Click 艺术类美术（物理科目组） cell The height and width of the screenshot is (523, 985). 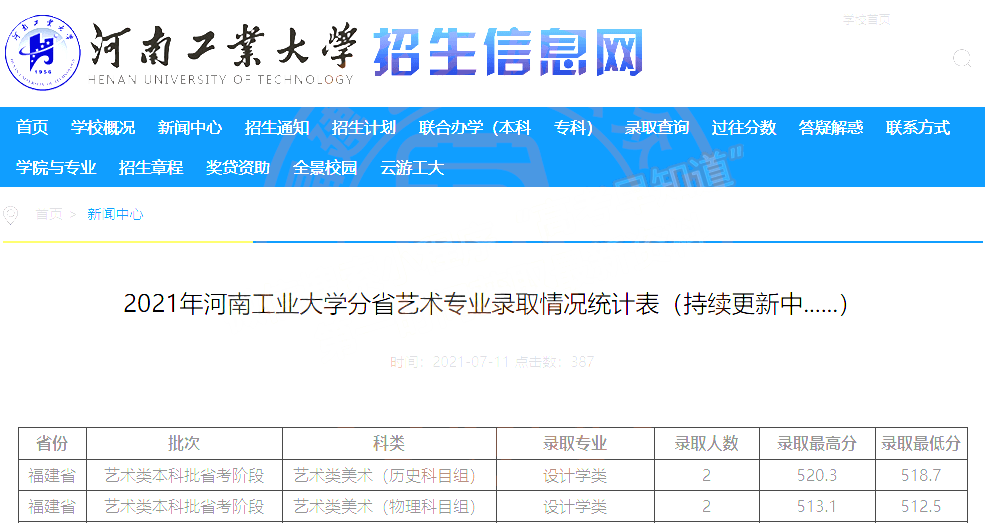click(x=389, y=506)
